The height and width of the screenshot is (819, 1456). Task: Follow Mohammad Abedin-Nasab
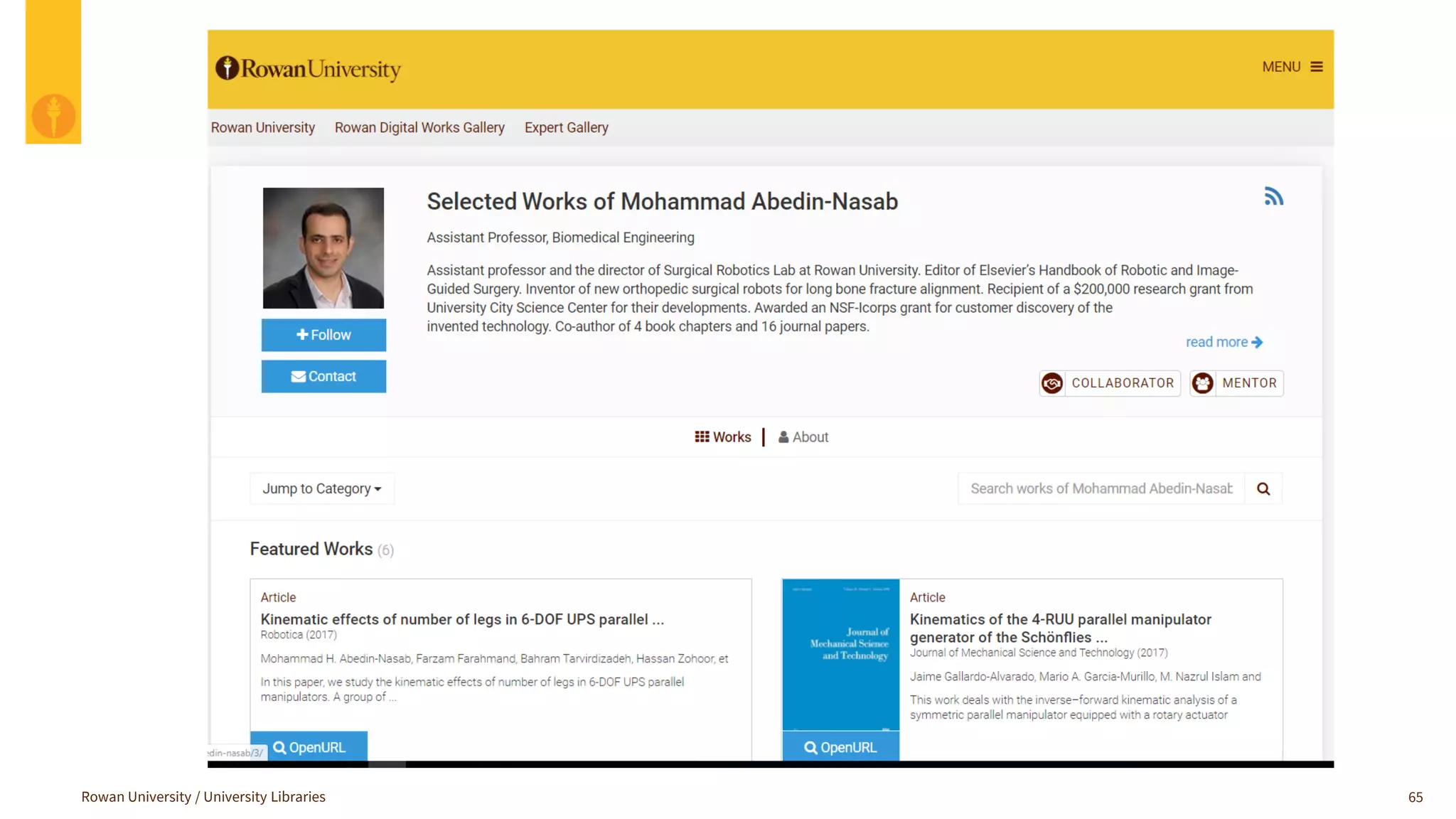pos(323,335)
